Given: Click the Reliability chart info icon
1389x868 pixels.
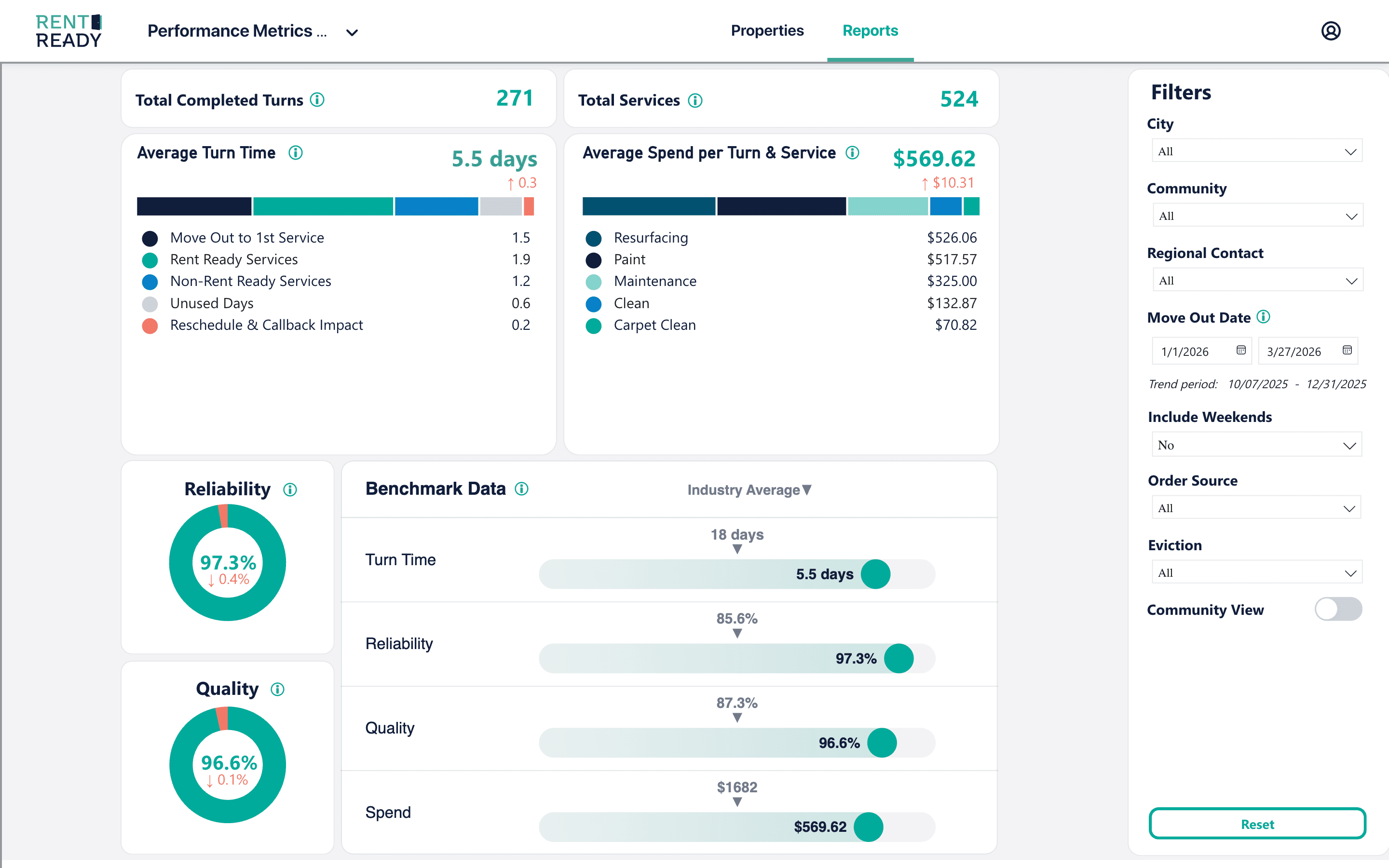Looking at the screenshot, I should point(289,489).
